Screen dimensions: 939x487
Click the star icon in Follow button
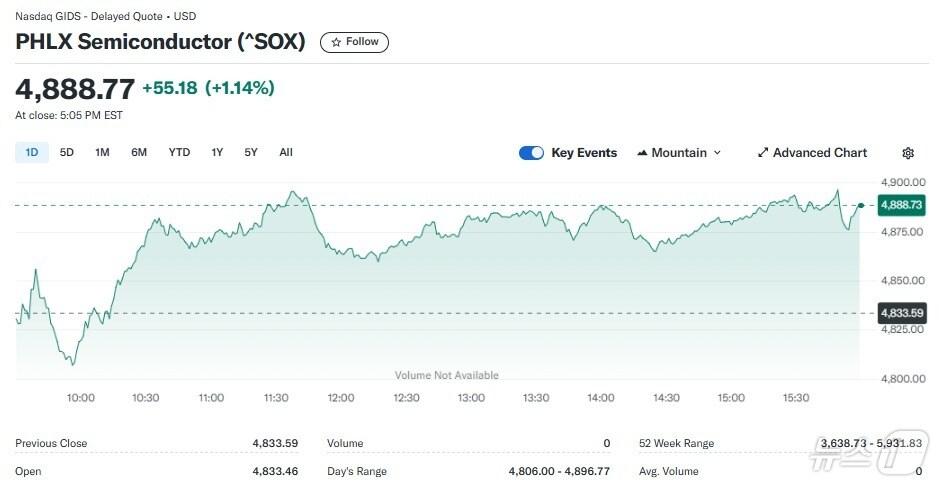tap(337, 42)
